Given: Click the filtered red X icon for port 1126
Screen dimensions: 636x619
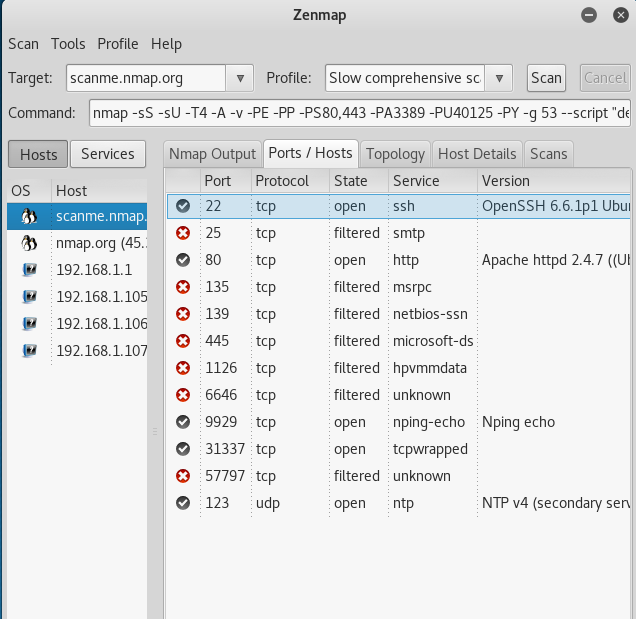Looking at the screenshot, I should tap(183, 368).
